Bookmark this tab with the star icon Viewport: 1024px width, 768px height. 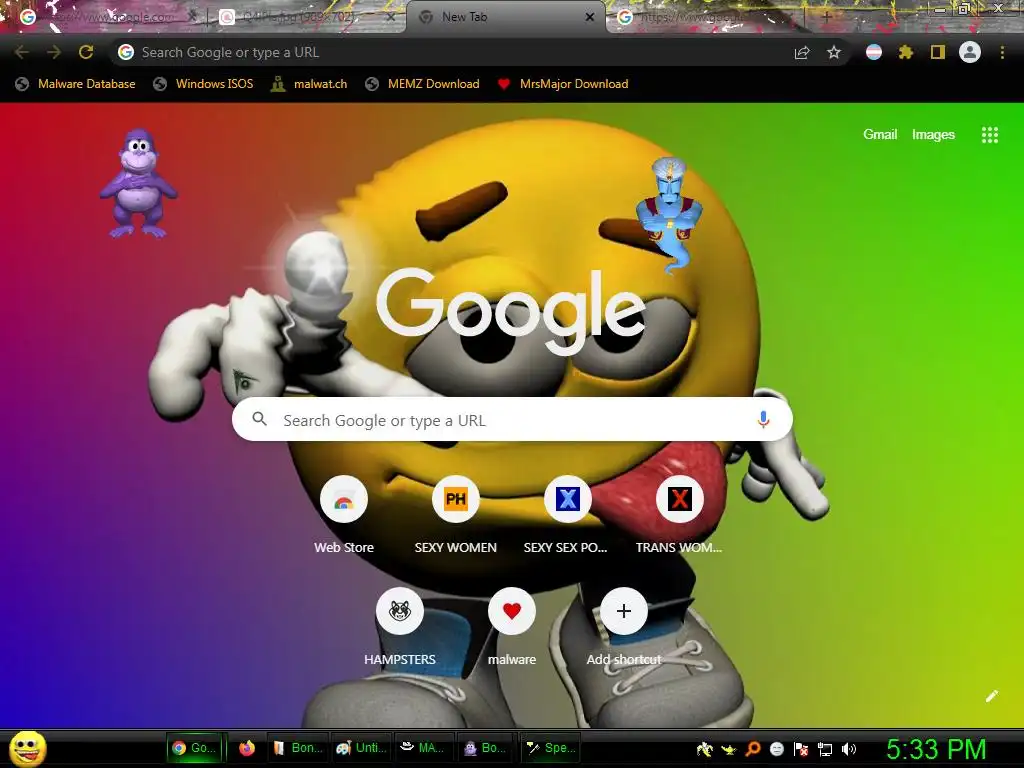(x=834, y=52)
